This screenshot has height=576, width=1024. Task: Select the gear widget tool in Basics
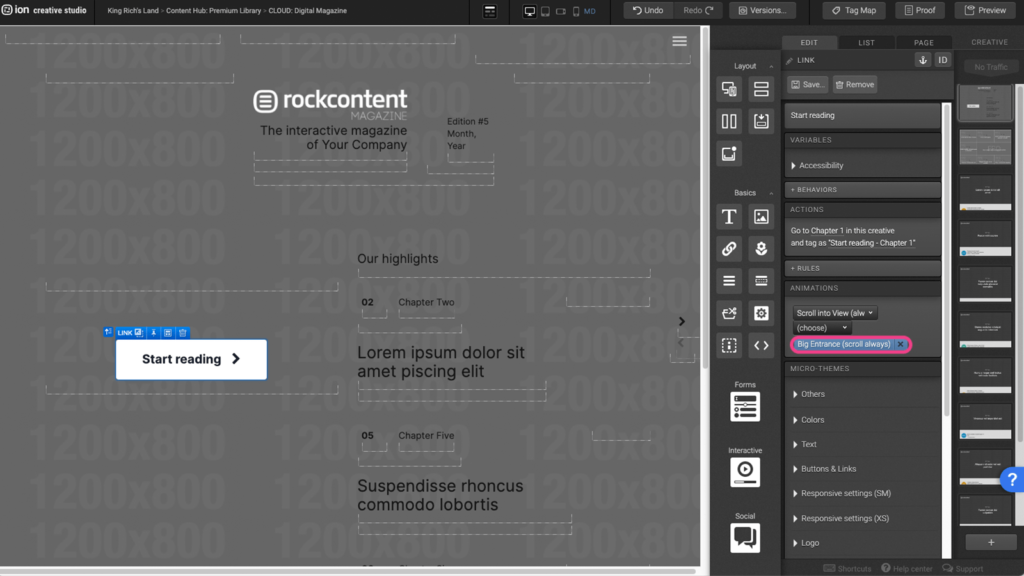[x=761, y=313]
